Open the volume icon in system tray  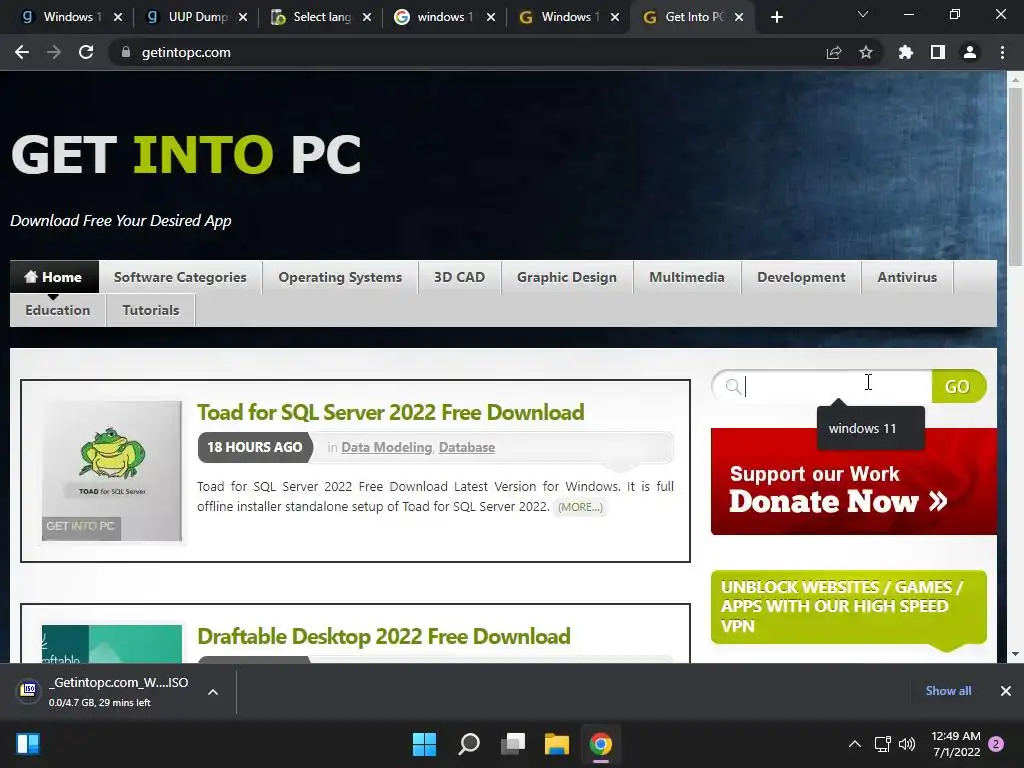click(907, 744)
